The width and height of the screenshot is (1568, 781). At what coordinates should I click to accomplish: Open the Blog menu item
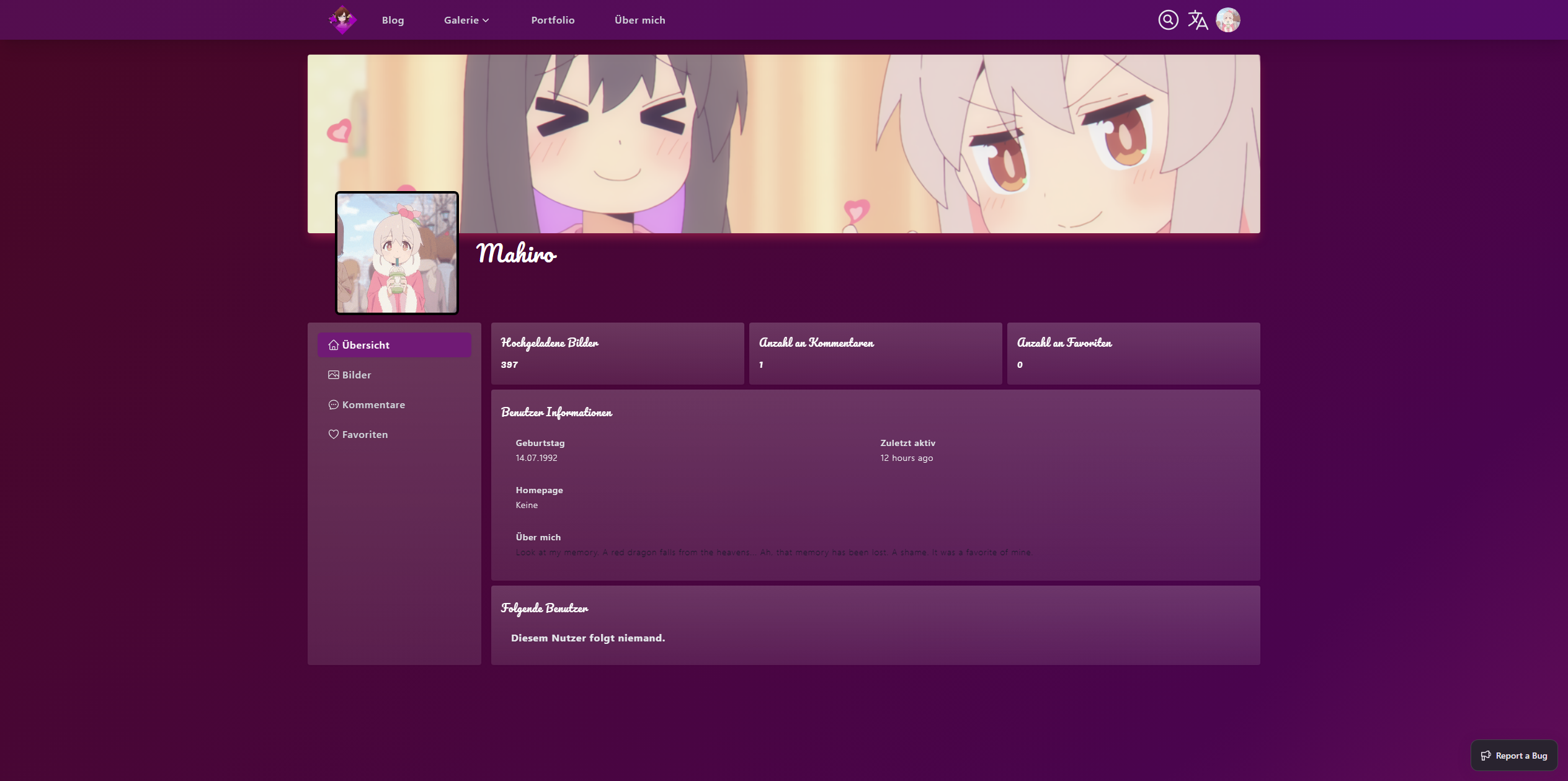click(x=393, y=20)
